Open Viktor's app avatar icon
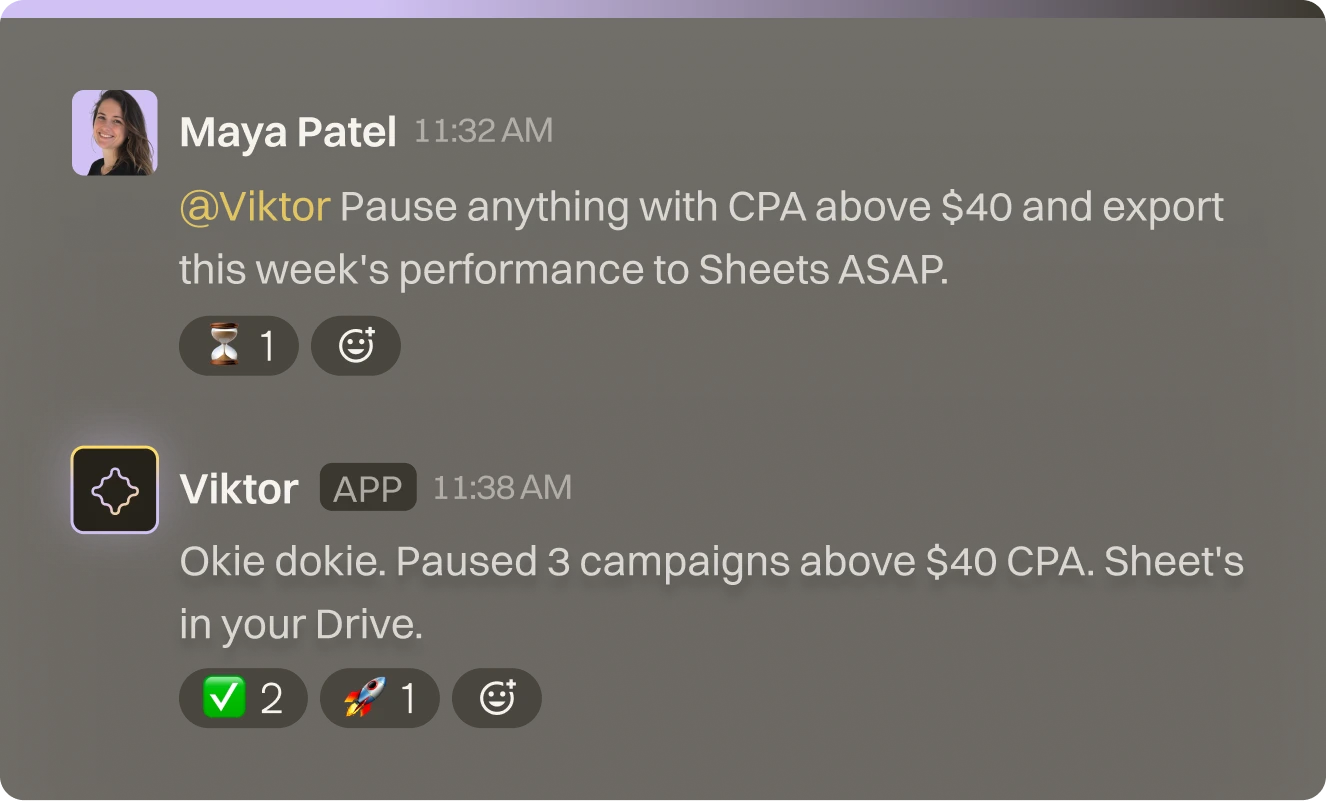Screen dimensions: 1326x801 click(115, 490)
